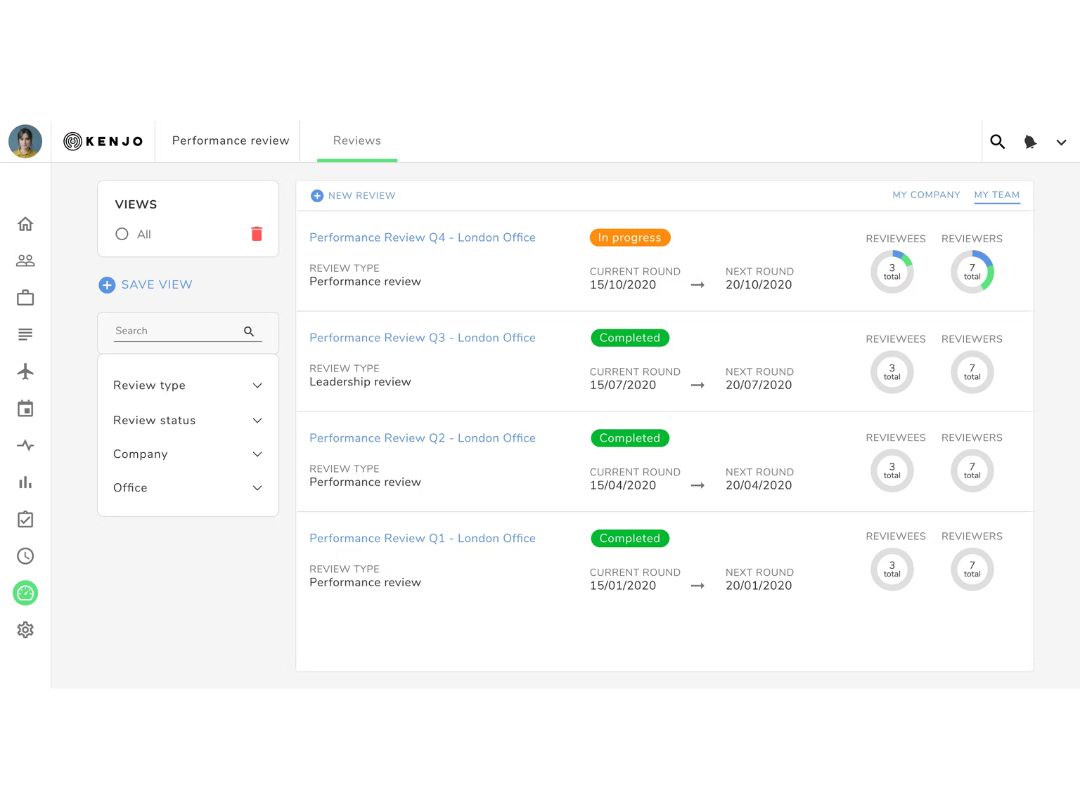Open the pulse activity icon in sidebar

point(25,445)
